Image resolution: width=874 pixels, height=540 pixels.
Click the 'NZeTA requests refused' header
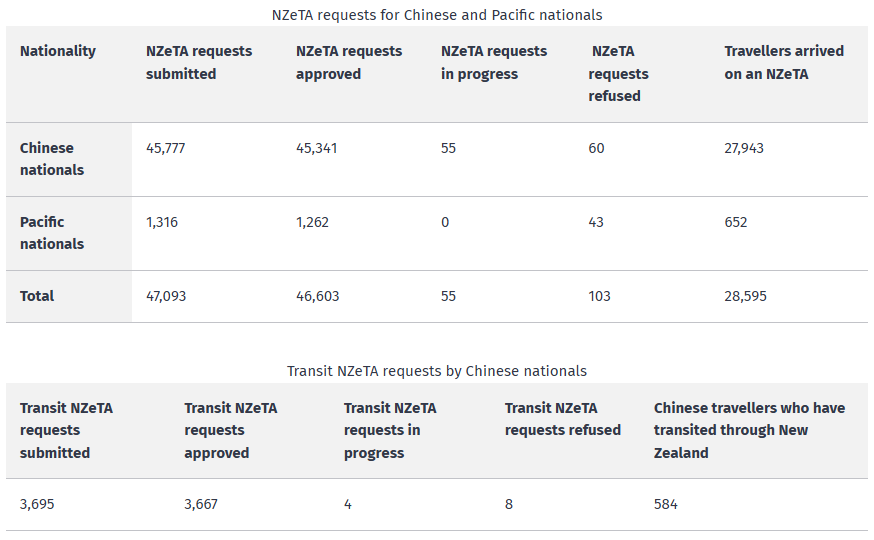618,74
